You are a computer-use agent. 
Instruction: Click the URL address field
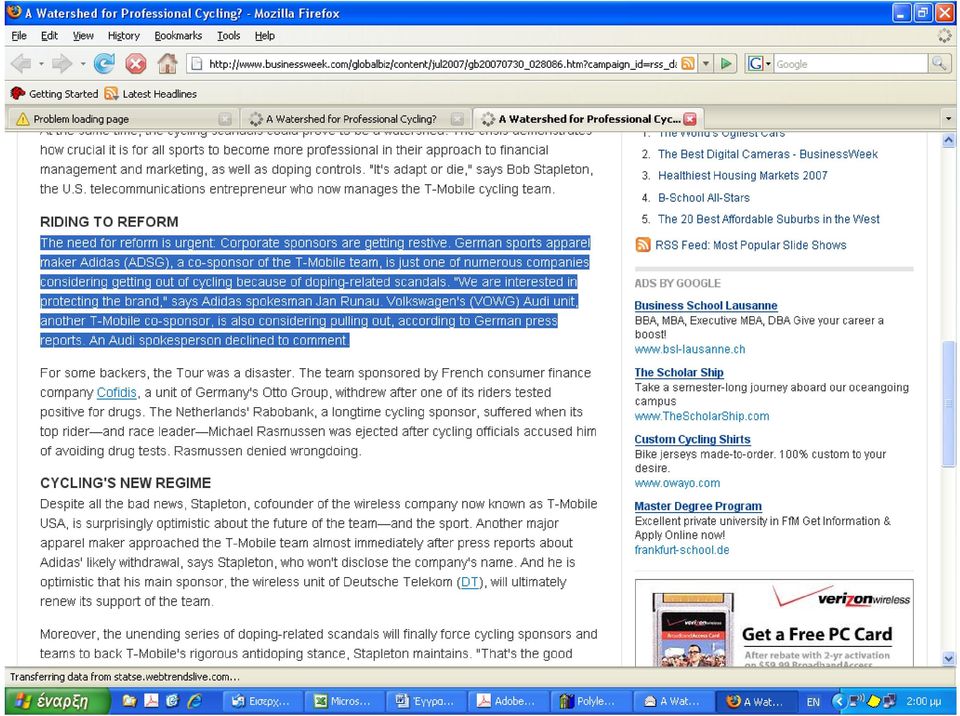(x=442, y=64)
